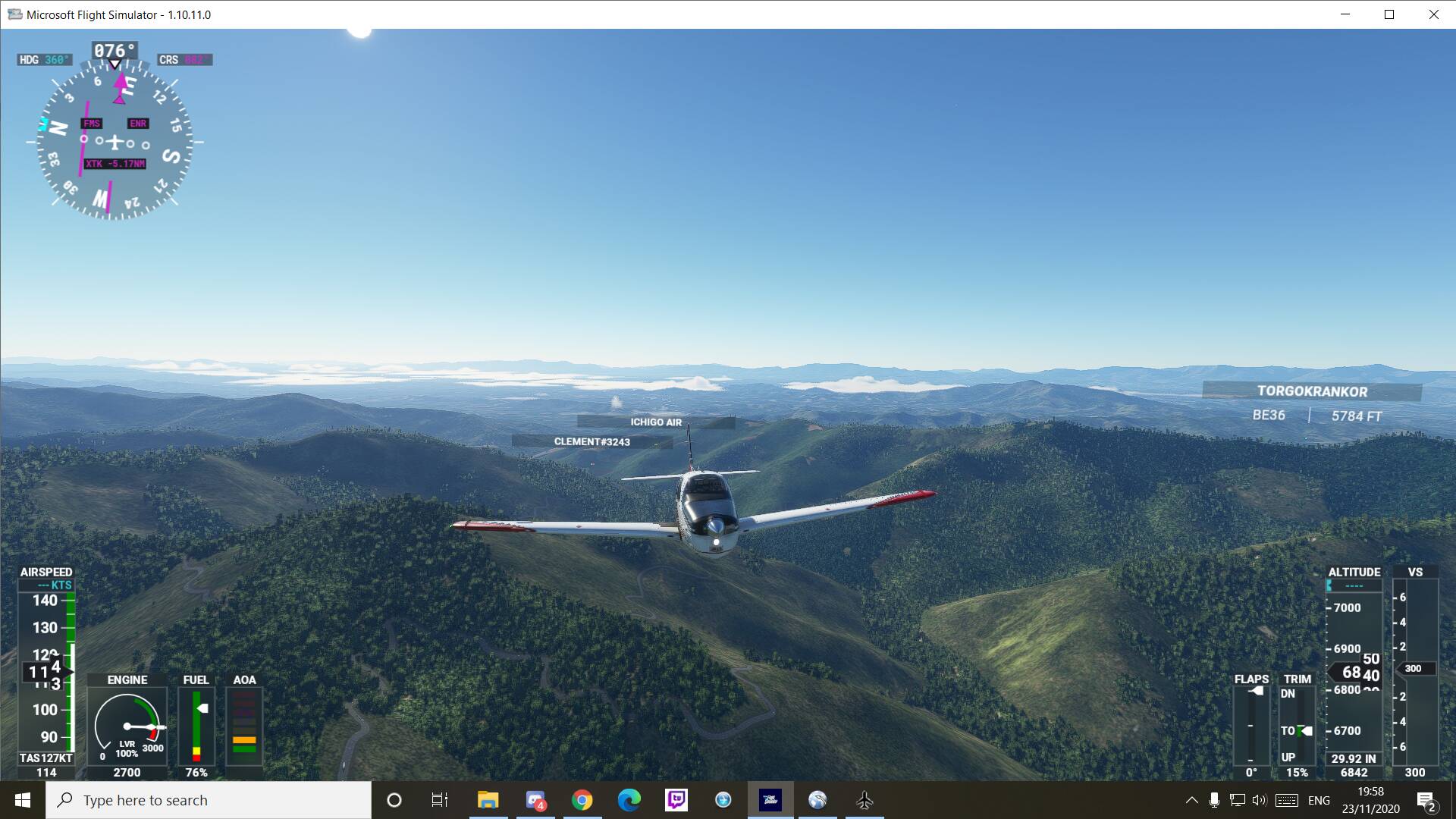Click the 15% trim value
Screen dimensions: 1456x819
point(1297,773)
